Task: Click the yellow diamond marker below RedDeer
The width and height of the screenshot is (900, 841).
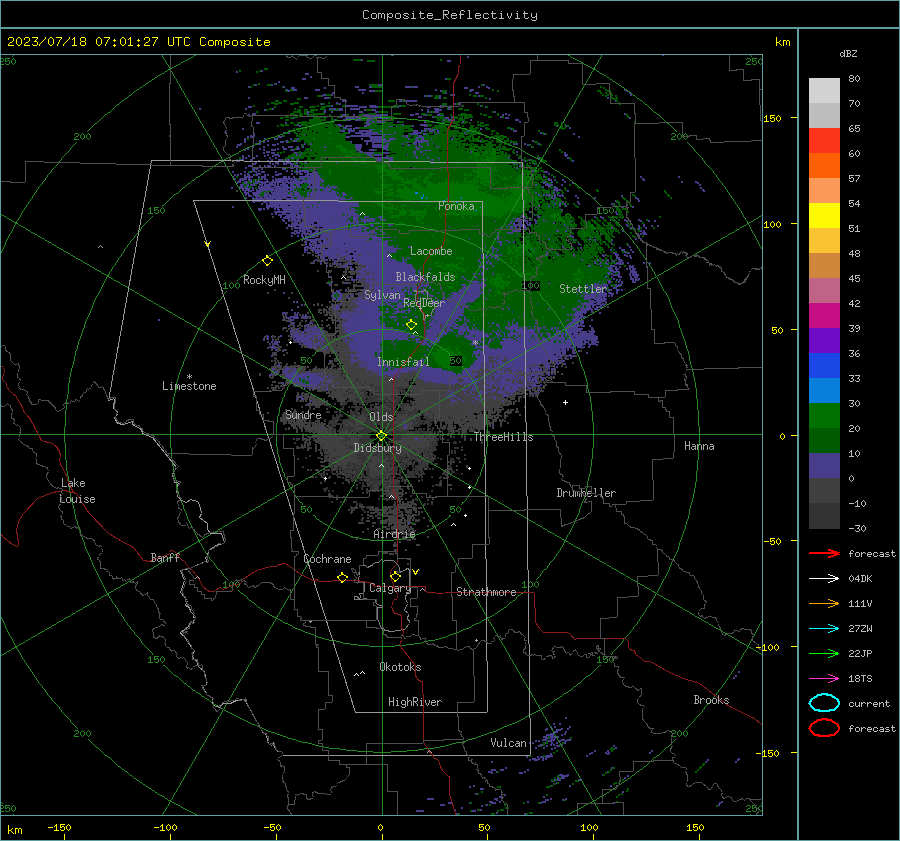Action: coord(412,325)
